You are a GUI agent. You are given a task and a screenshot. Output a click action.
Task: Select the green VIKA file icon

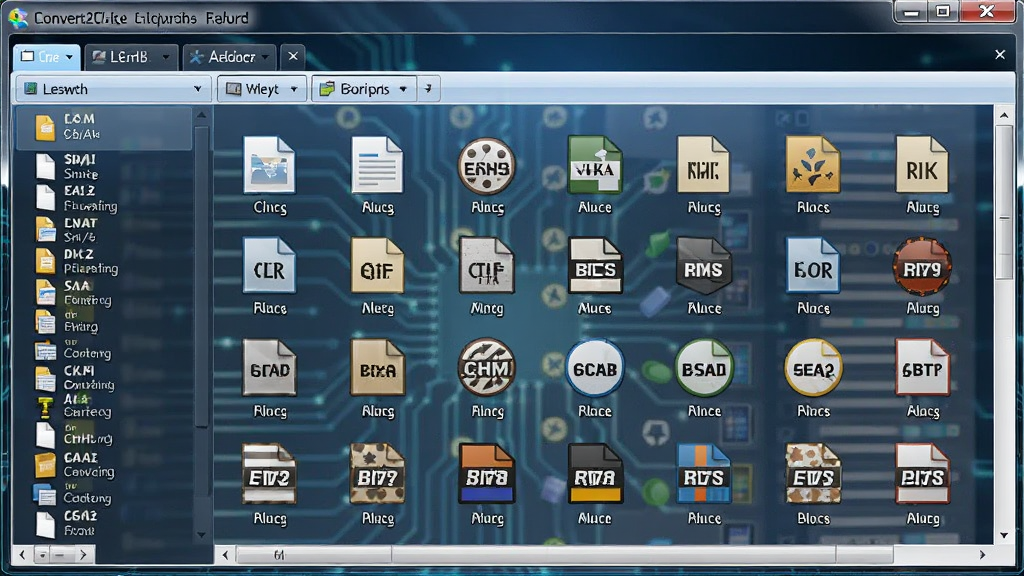coord(594,165)
